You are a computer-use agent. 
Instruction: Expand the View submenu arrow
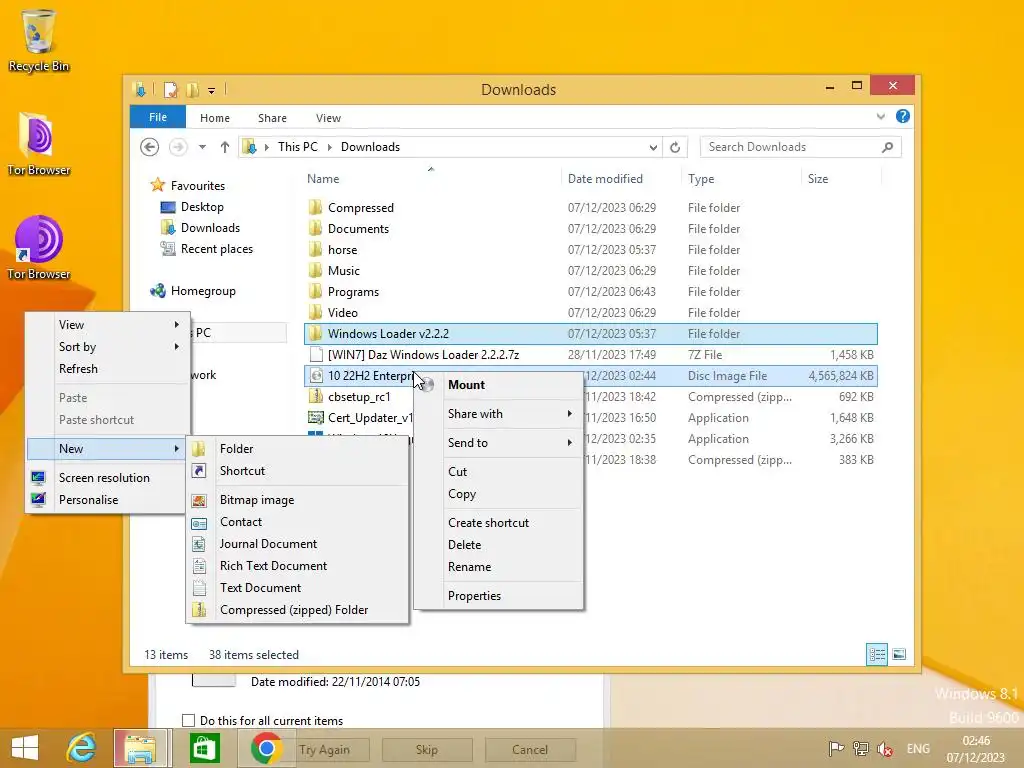(176, 325)
